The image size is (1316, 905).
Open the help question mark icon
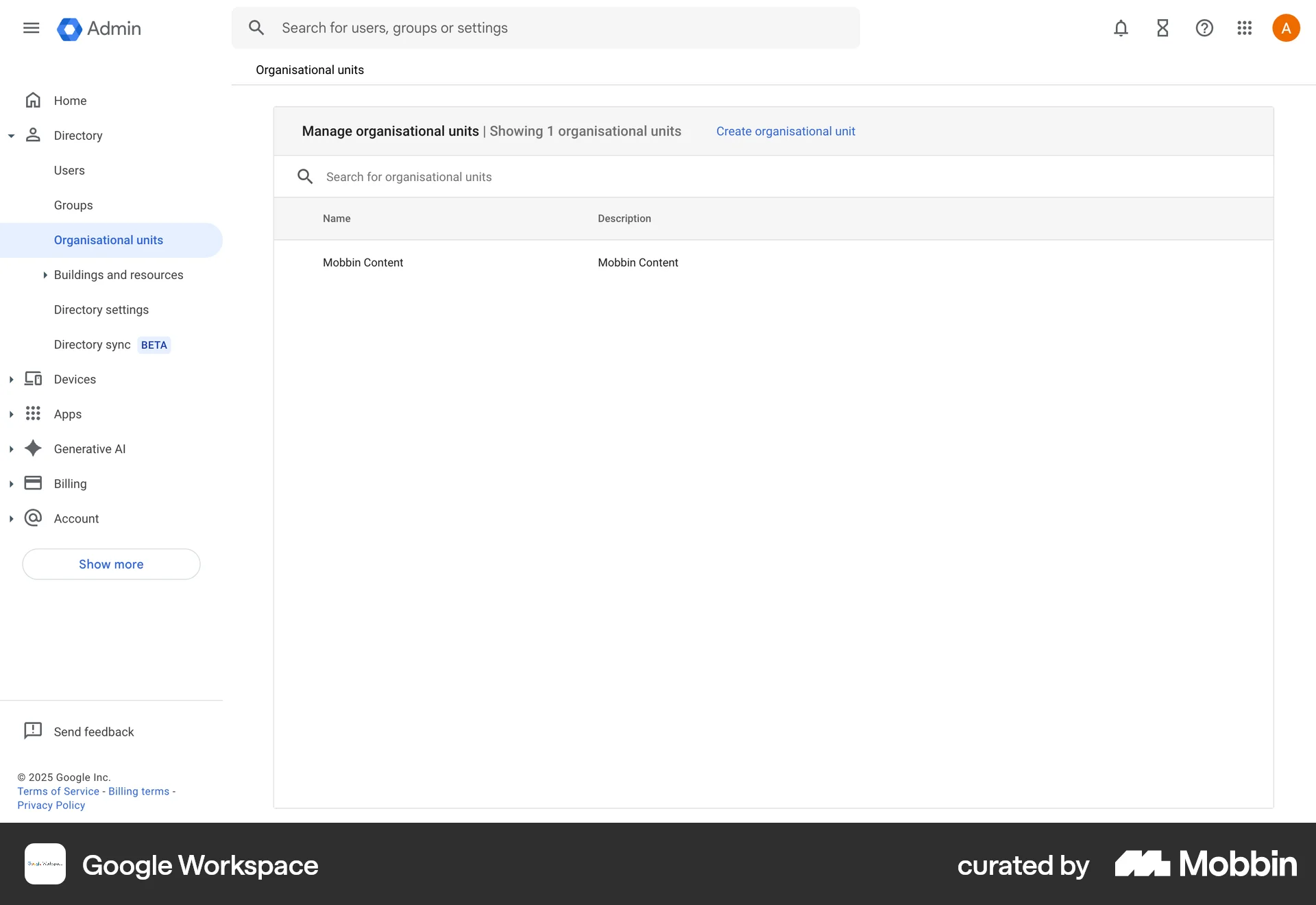(x=1204, y=27)
